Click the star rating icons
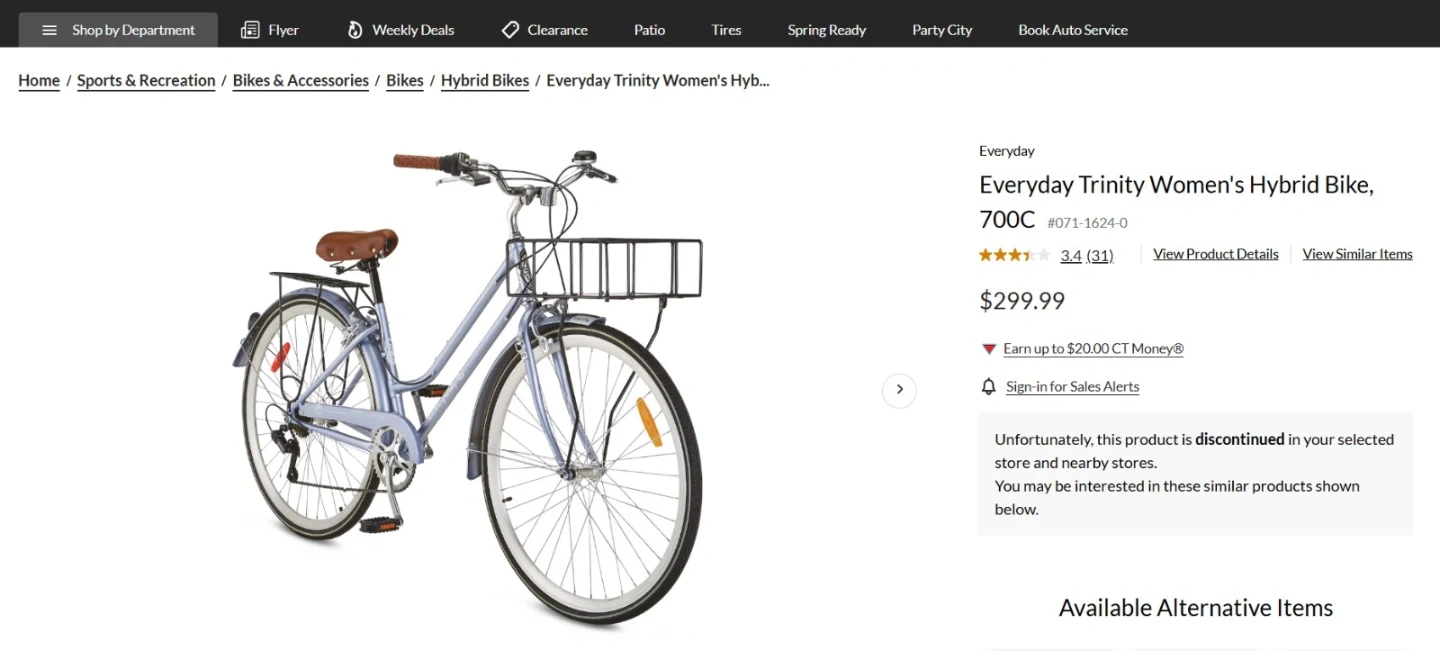The image size is (1440, 651). coord(1014,255)
